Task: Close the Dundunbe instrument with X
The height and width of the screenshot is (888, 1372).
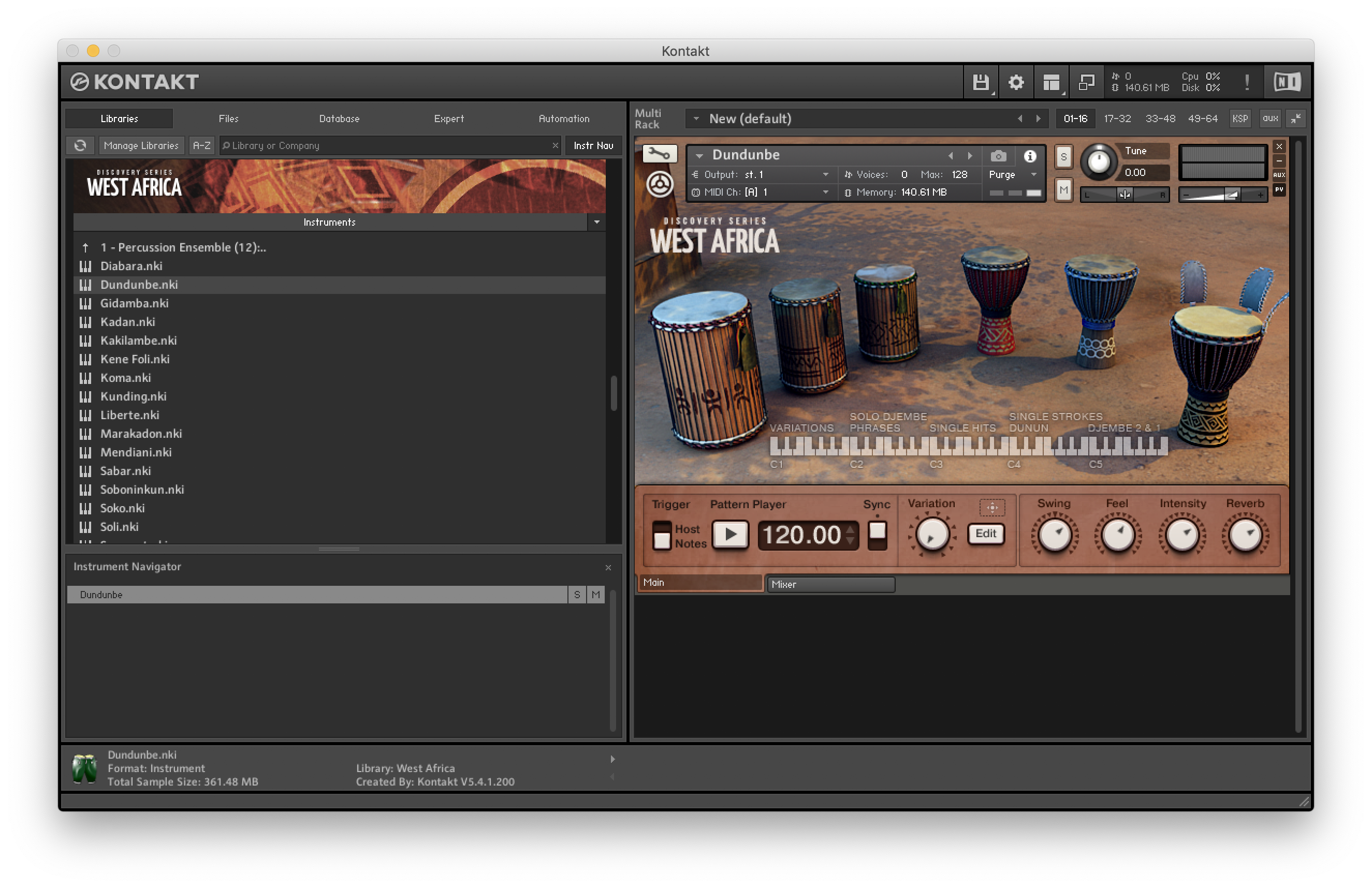Action: pyautogui.click(x=1279, y=146)
